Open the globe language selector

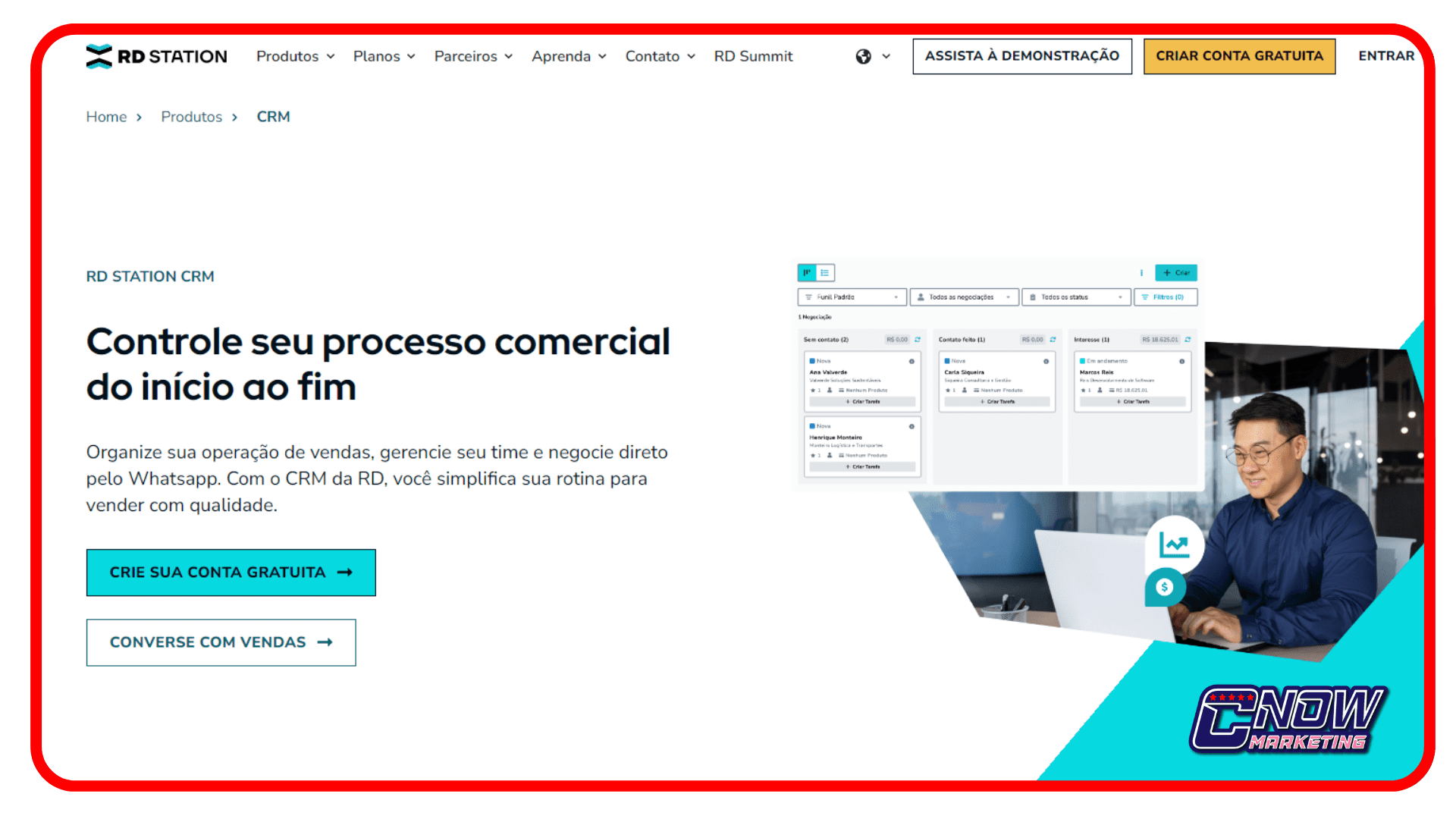[x=863, y=56]
